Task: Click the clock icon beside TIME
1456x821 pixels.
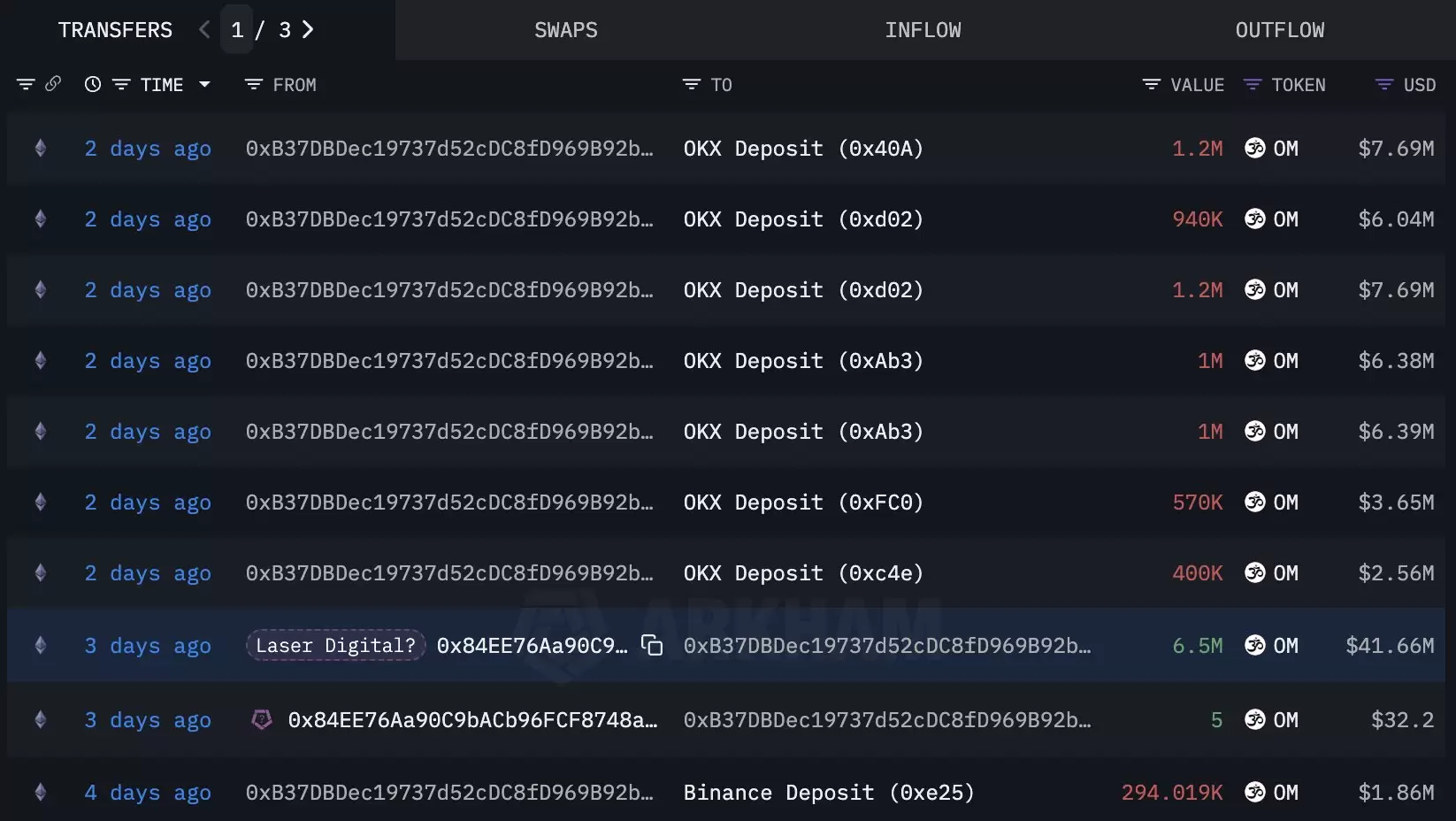Action: (92, 85)
